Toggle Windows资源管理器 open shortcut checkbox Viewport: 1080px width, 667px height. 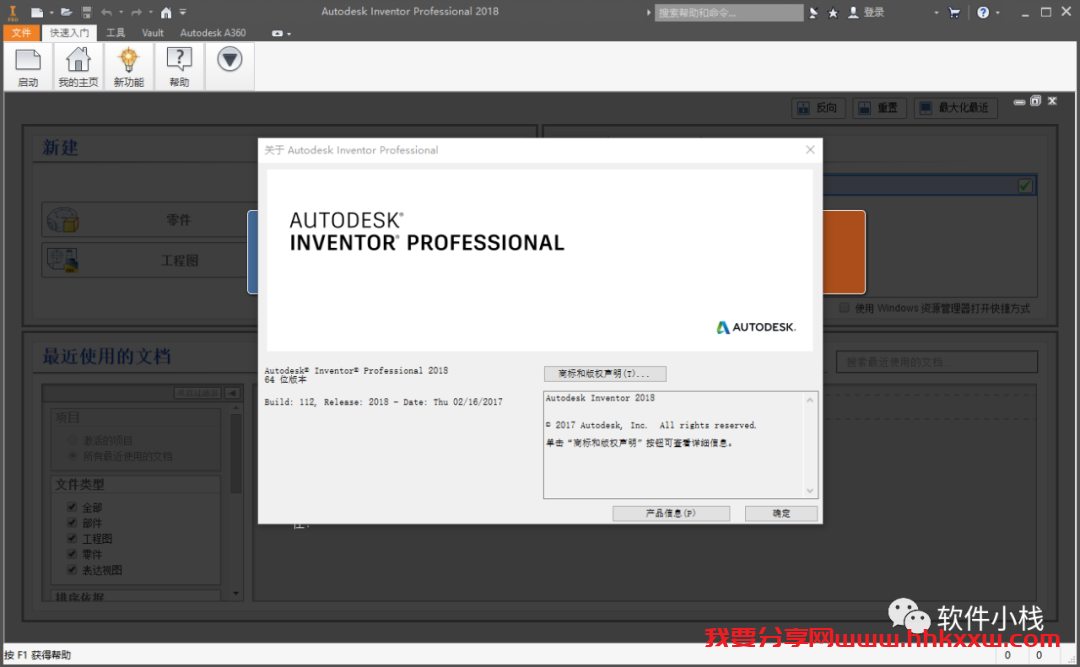pos(844,308)
